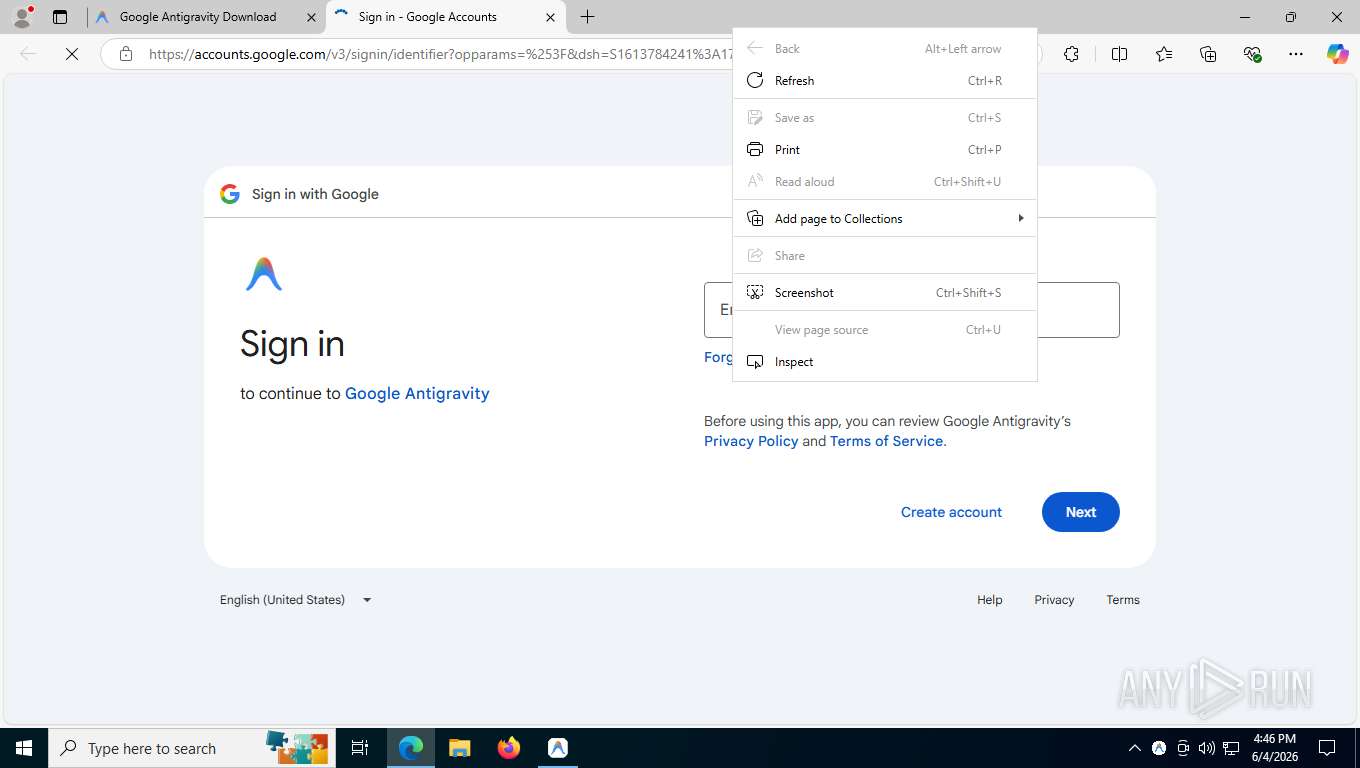Toggle split screen view
The width and height of the screenshot is (1360, 768).
click(1119, 54)
